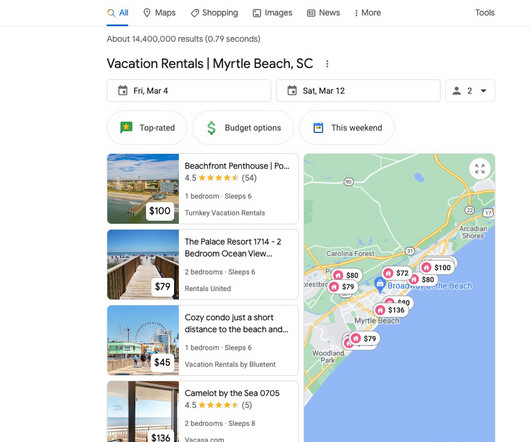Click the check-in calendar icon
This screenshot has width=530, height=442.
coord(123,91)
